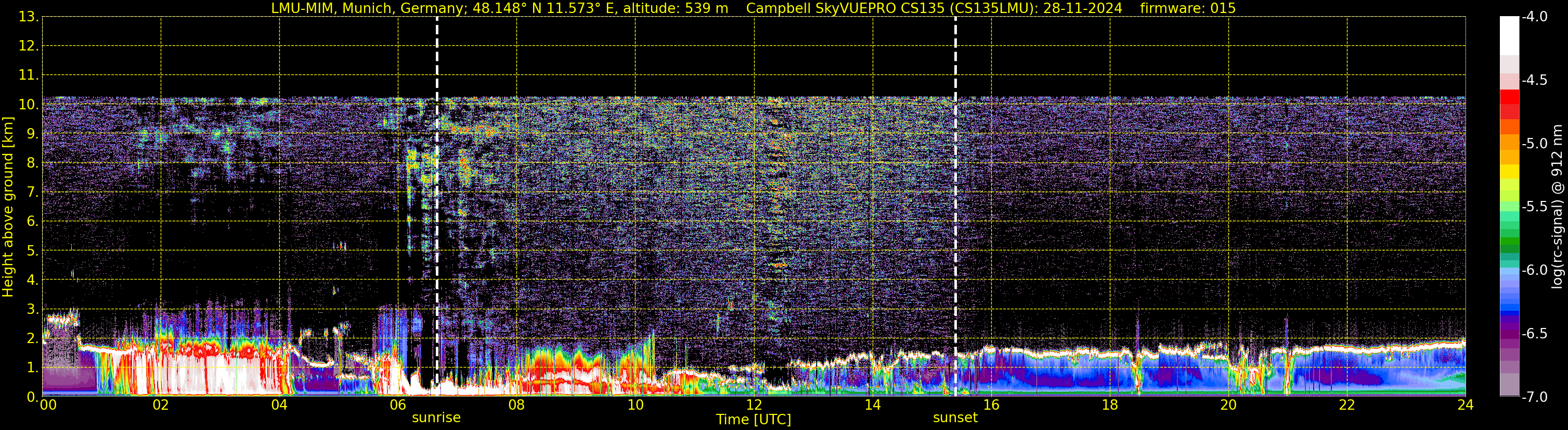
Task: Click colorbar tick label '-7.0'
Action: coord(1534,397)
